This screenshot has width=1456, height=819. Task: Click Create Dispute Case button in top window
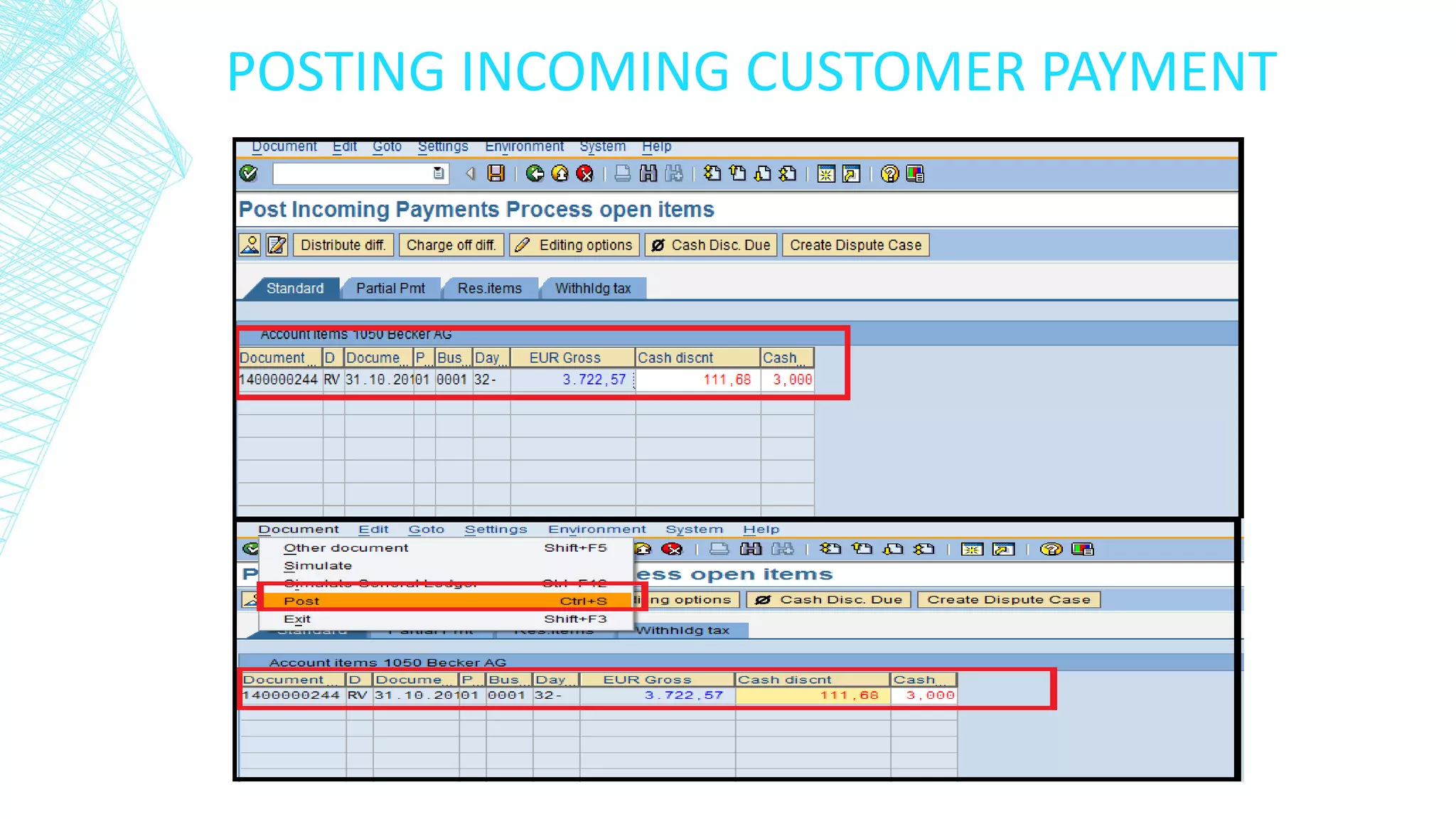(856, 245)
